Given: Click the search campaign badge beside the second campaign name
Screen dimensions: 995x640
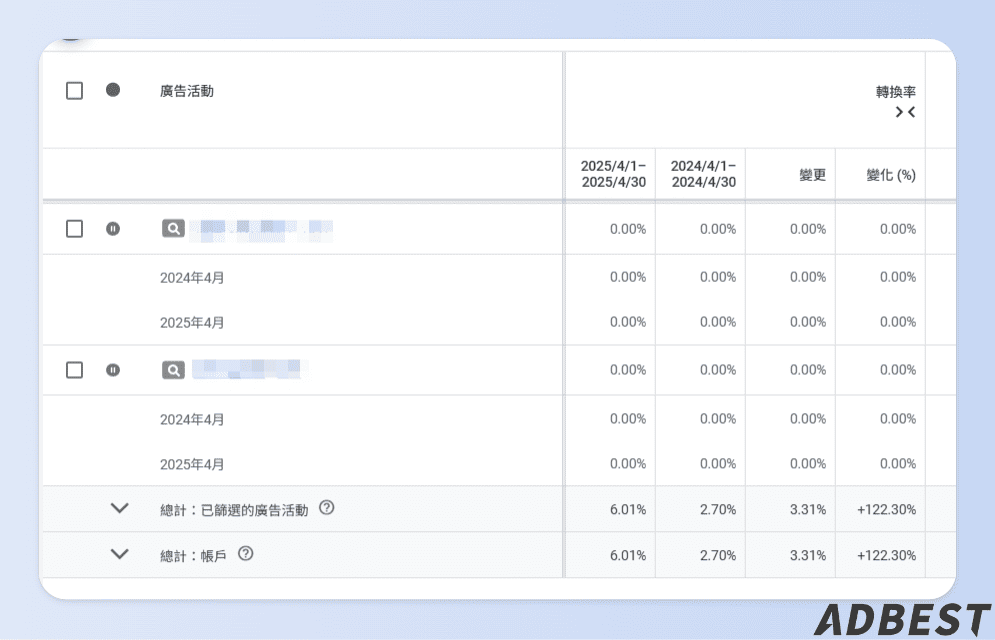Looking at the screenshot, I should (172, 369).
